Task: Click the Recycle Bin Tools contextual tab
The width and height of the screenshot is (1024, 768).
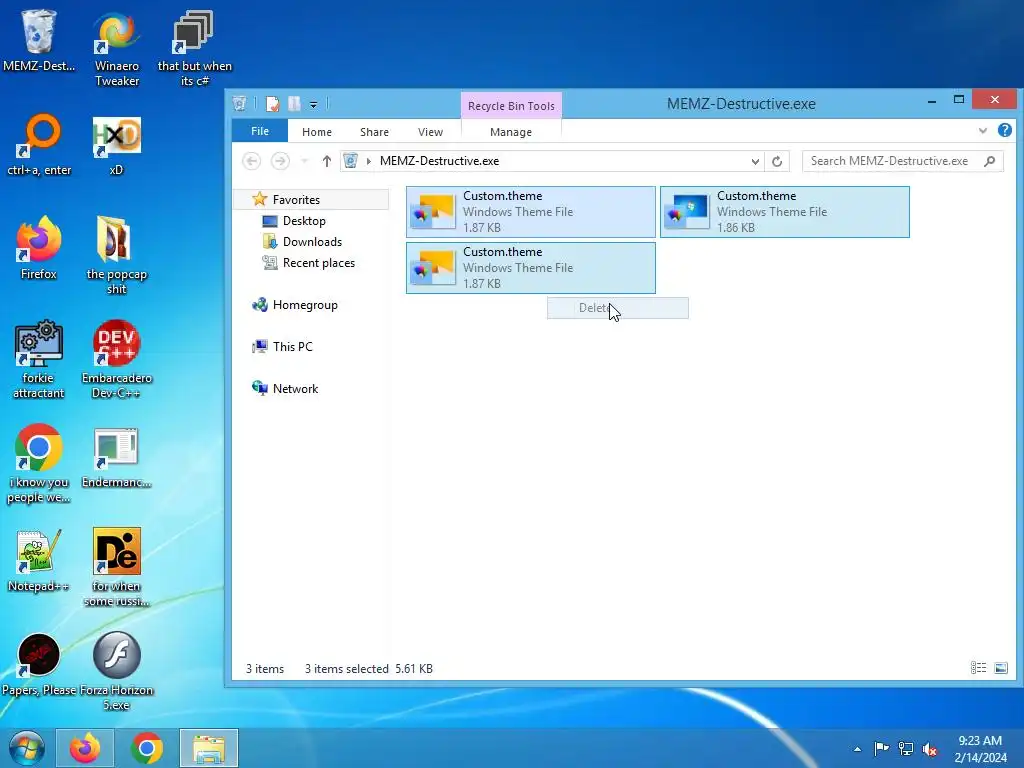Action: pyautogui.click(x=511, y=106)
